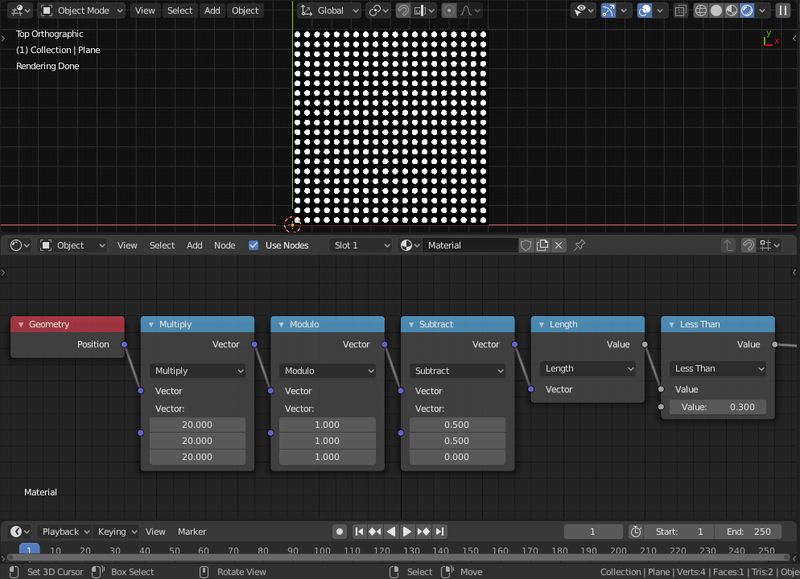Enable Rendered viewport shading mode

coord(748,11)
